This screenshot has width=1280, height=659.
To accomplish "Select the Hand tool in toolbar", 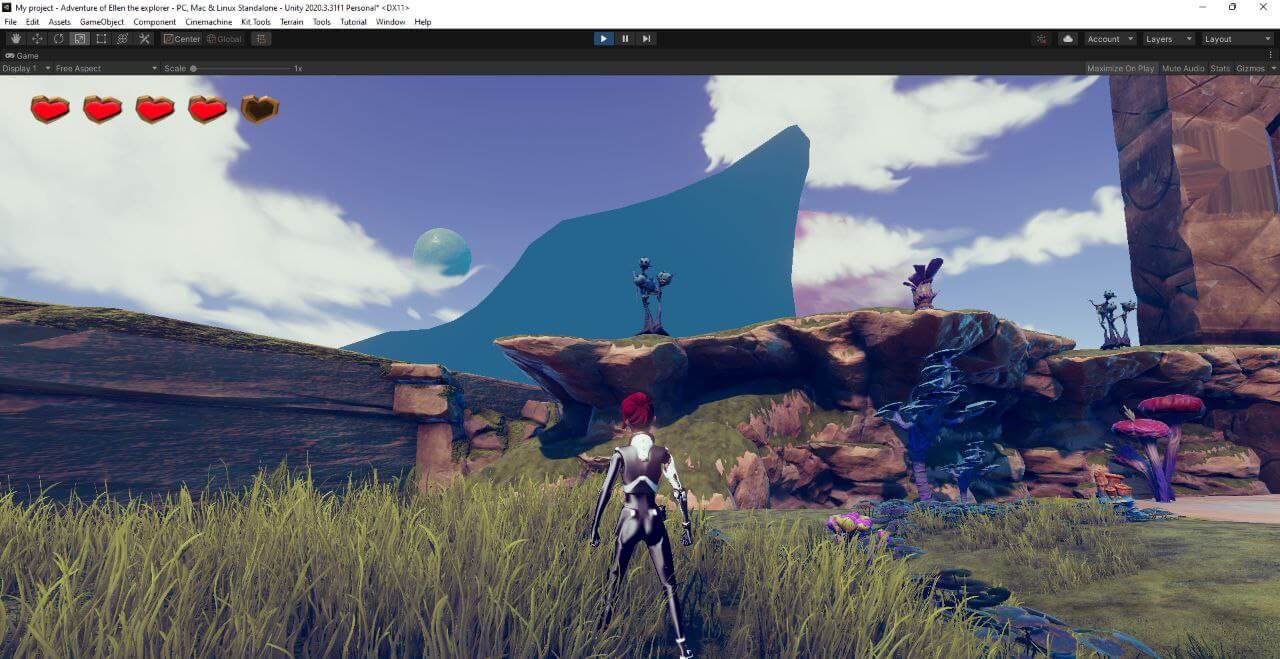I will (x=15, y=39).
